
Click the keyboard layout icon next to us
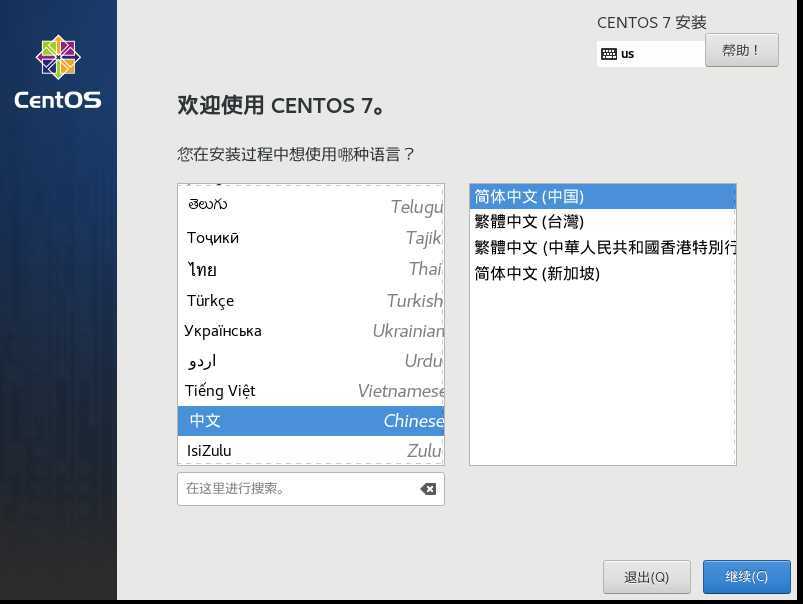coord(608,54)
